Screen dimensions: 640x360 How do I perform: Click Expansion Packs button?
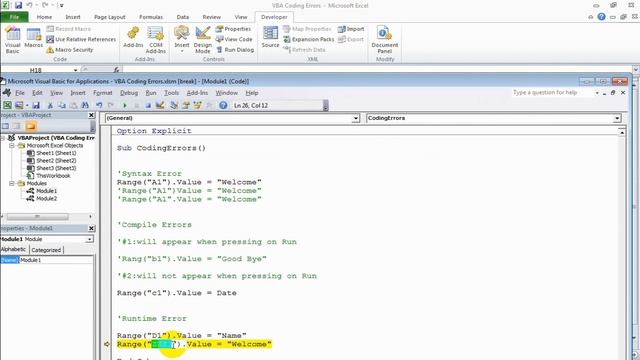tap(309, 39)
